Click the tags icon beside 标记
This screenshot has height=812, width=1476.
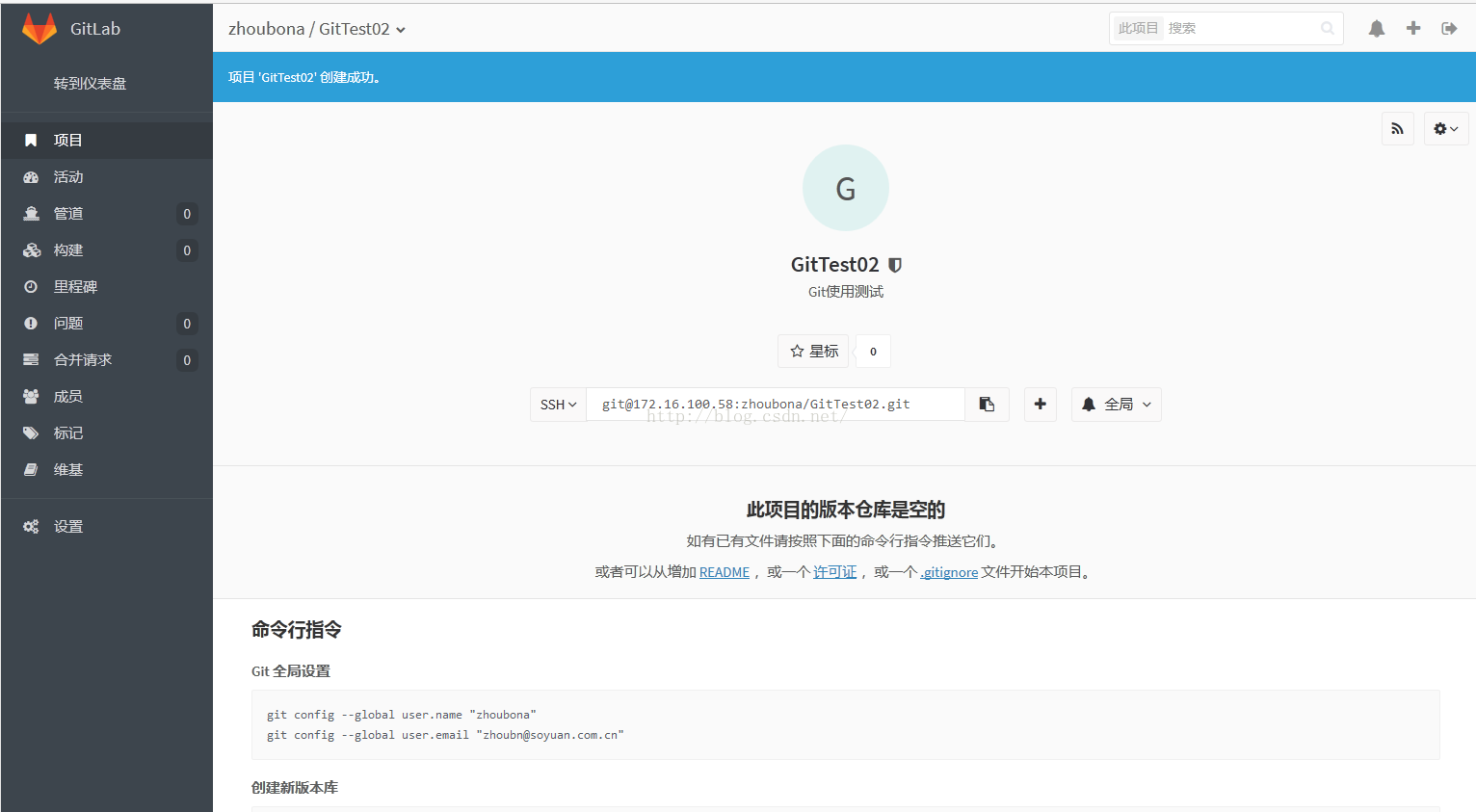31,433
